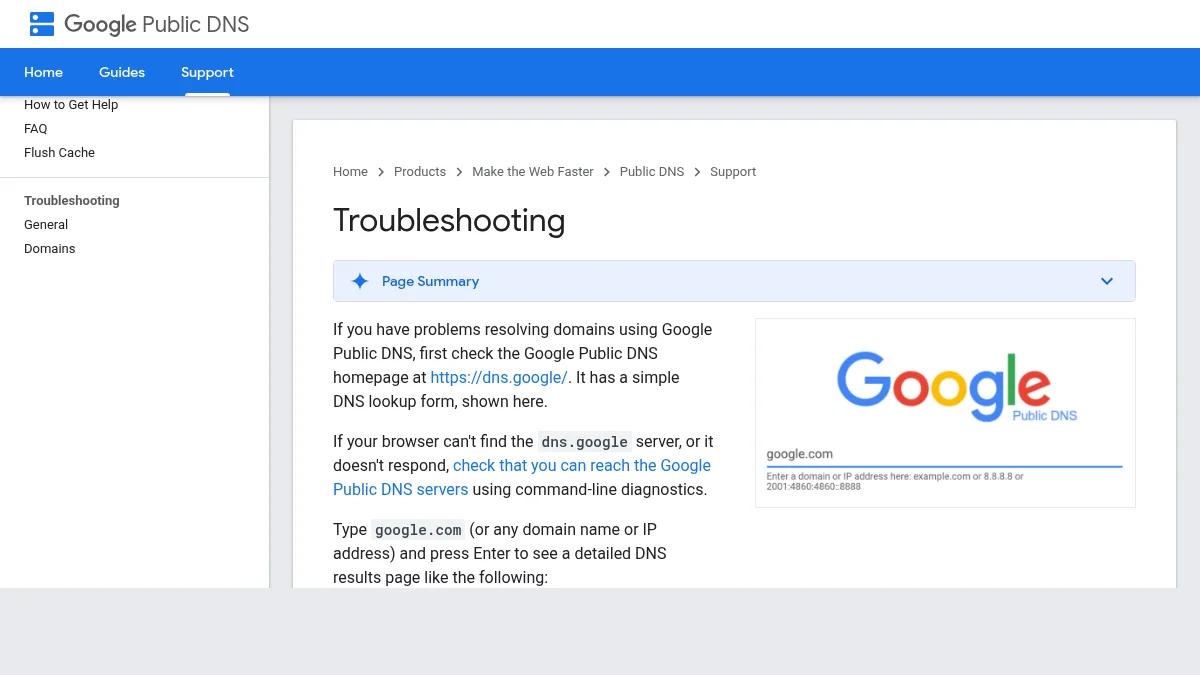The image size is (1200, 675).
Task: Click the Google Public DNS server logo icon
Action: coord(42,24)
